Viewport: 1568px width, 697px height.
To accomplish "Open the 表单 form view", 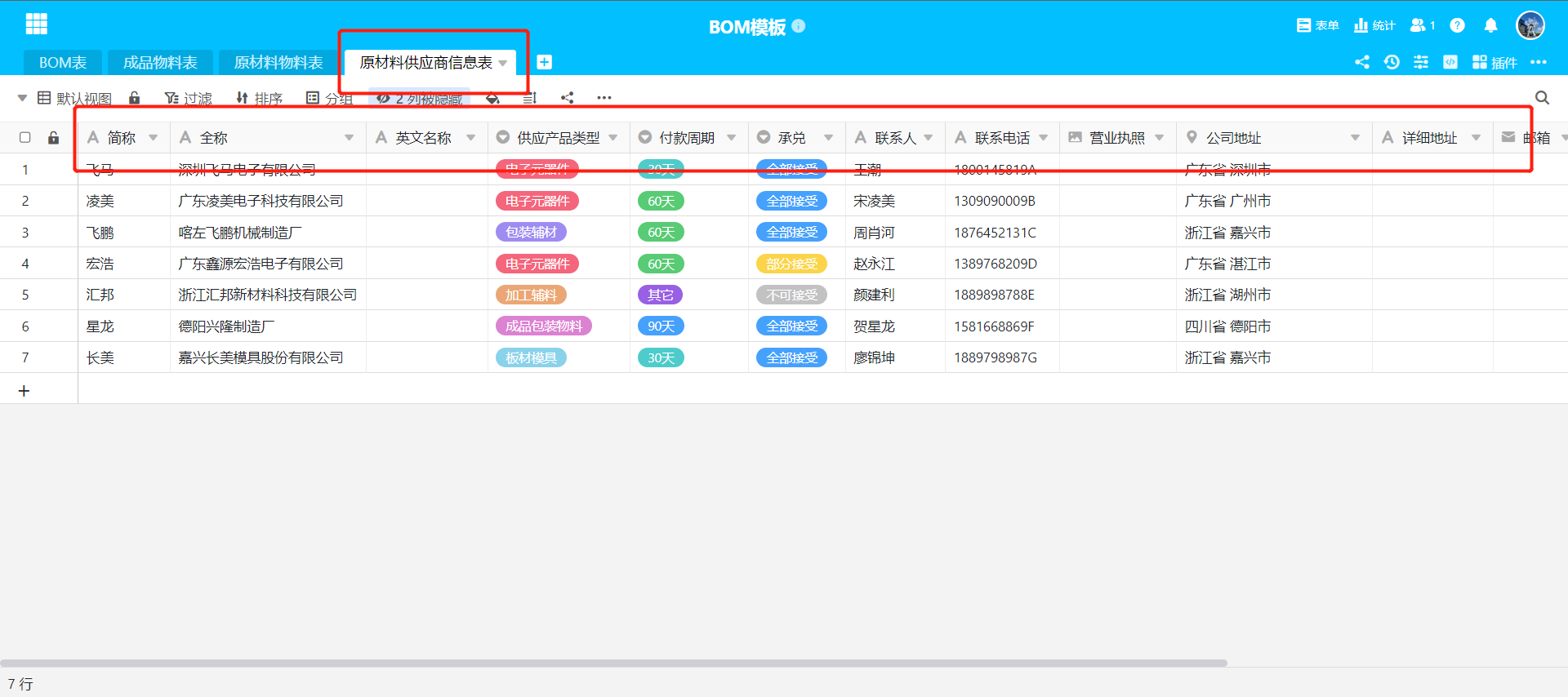I will point(1317,25).
